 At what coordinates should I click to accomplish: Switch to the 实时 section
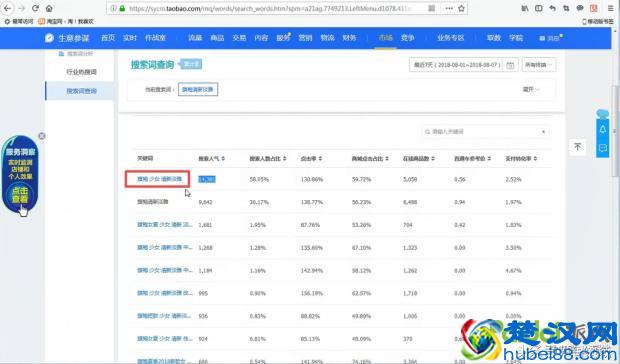130,38
